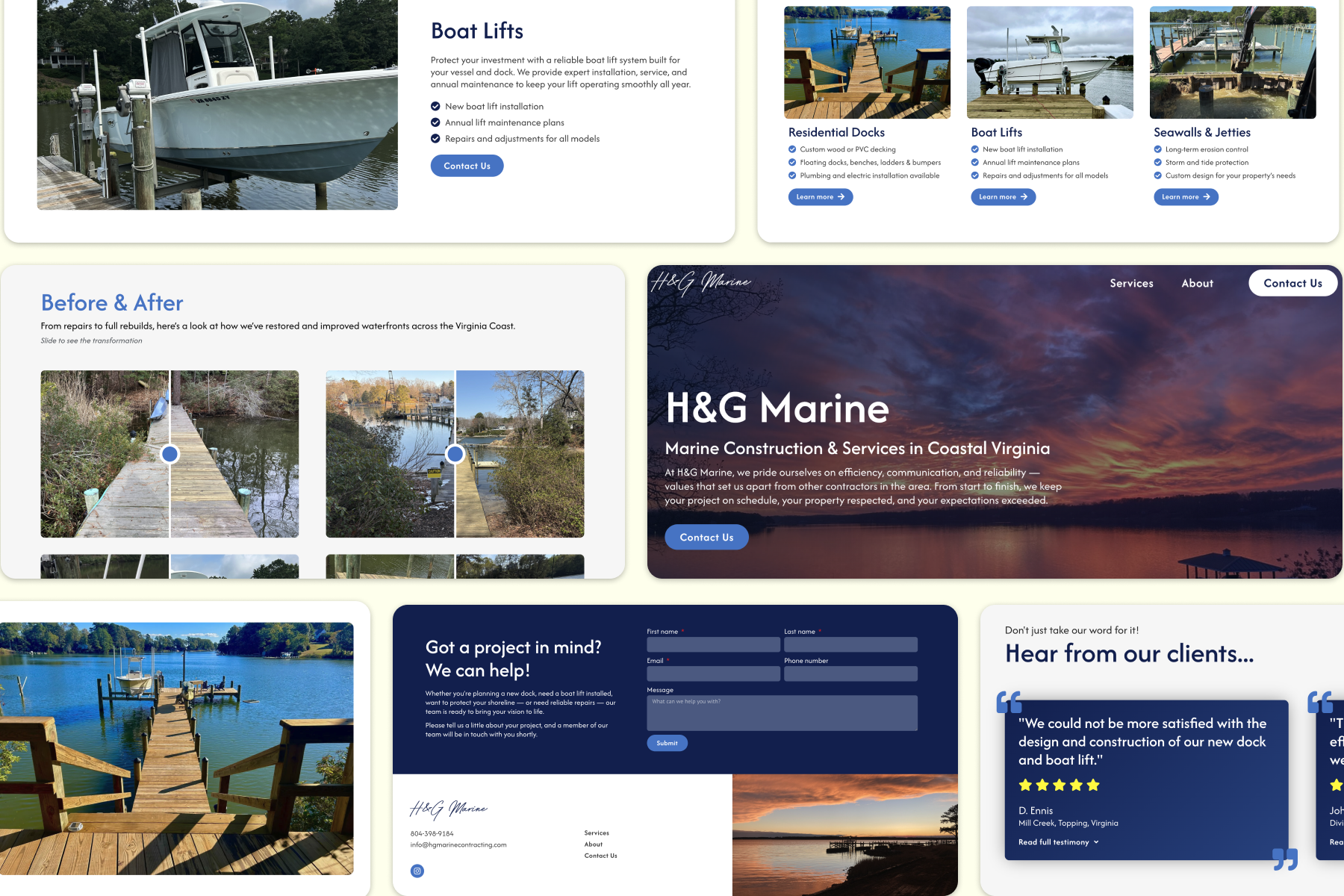Grab slider handle on first before-after dock image
This screenshot has height=896, width=1344.
point(170,453)
